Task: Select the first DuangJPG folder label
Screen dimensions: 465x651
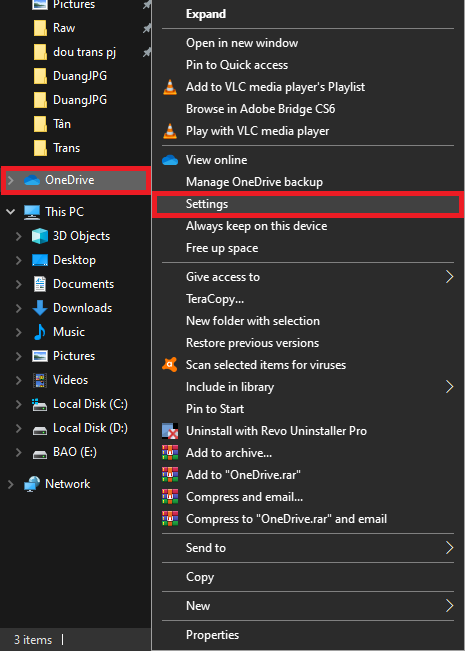Action: [80, 76]
